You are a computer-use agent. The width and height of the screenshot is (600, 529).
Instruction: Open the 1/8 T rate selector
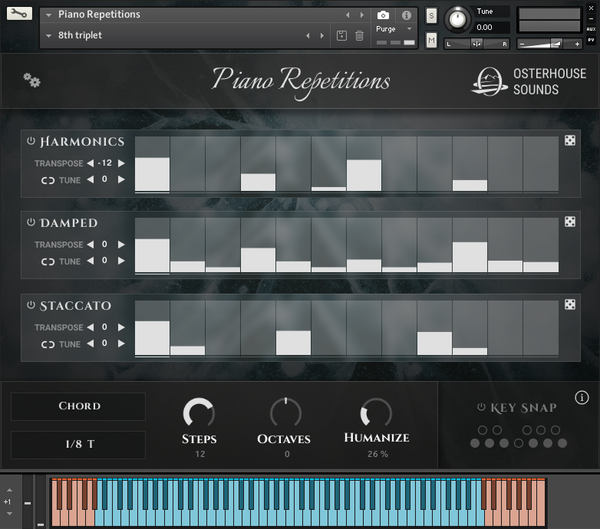pyautogui.click(x=78, y=444)
